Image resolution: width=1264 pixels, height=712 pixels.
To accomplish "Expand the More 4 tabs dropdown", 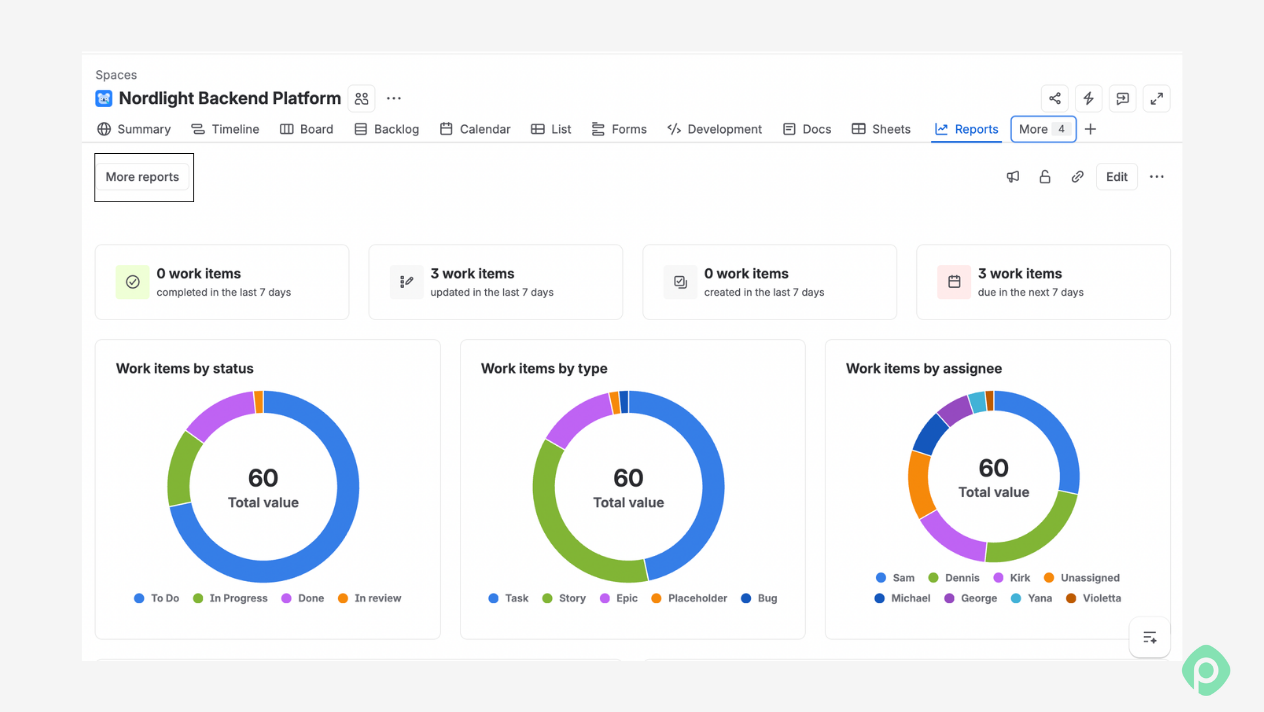I will tap(1043, 129).
